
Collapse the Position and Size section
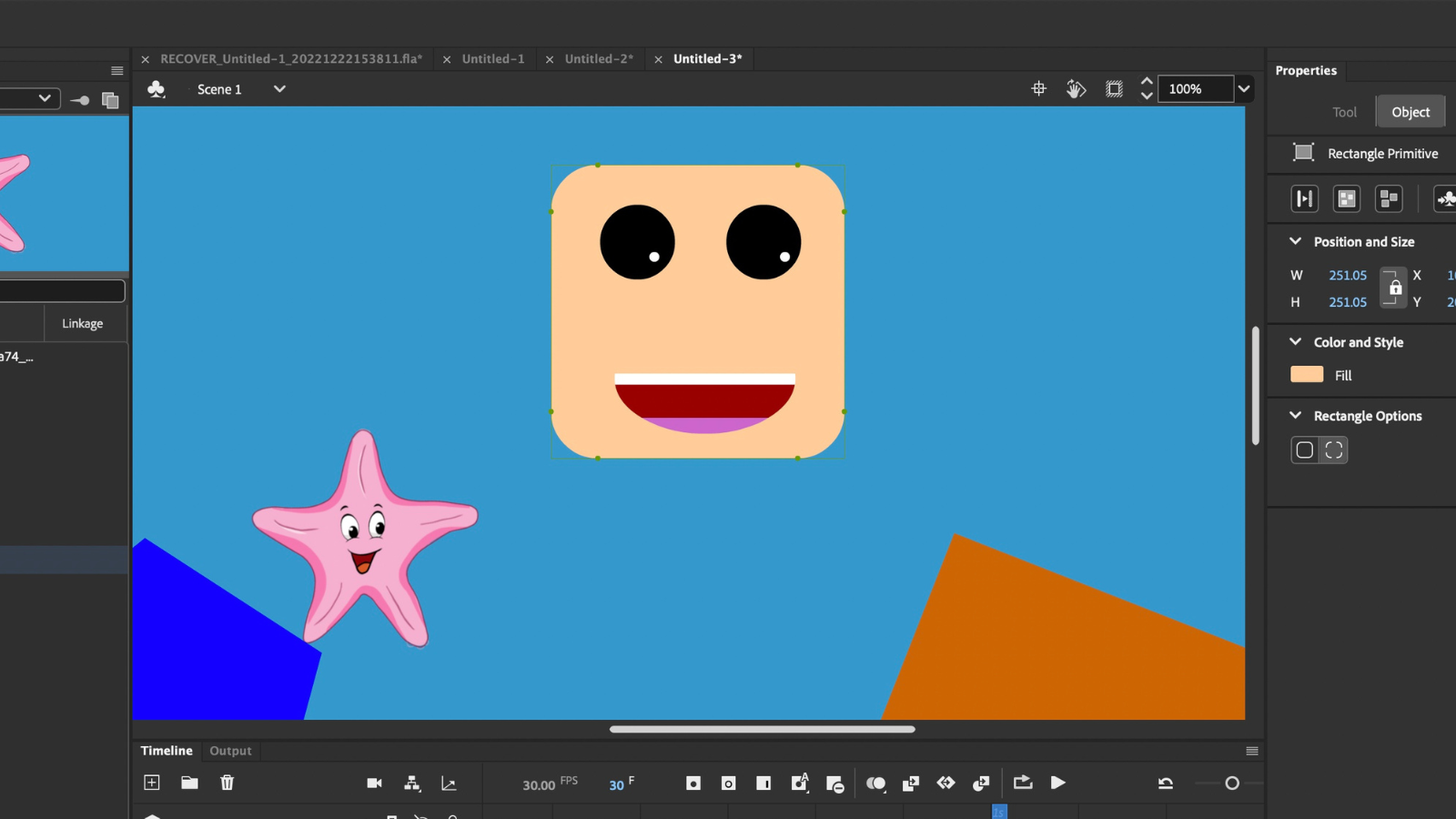1296,241
